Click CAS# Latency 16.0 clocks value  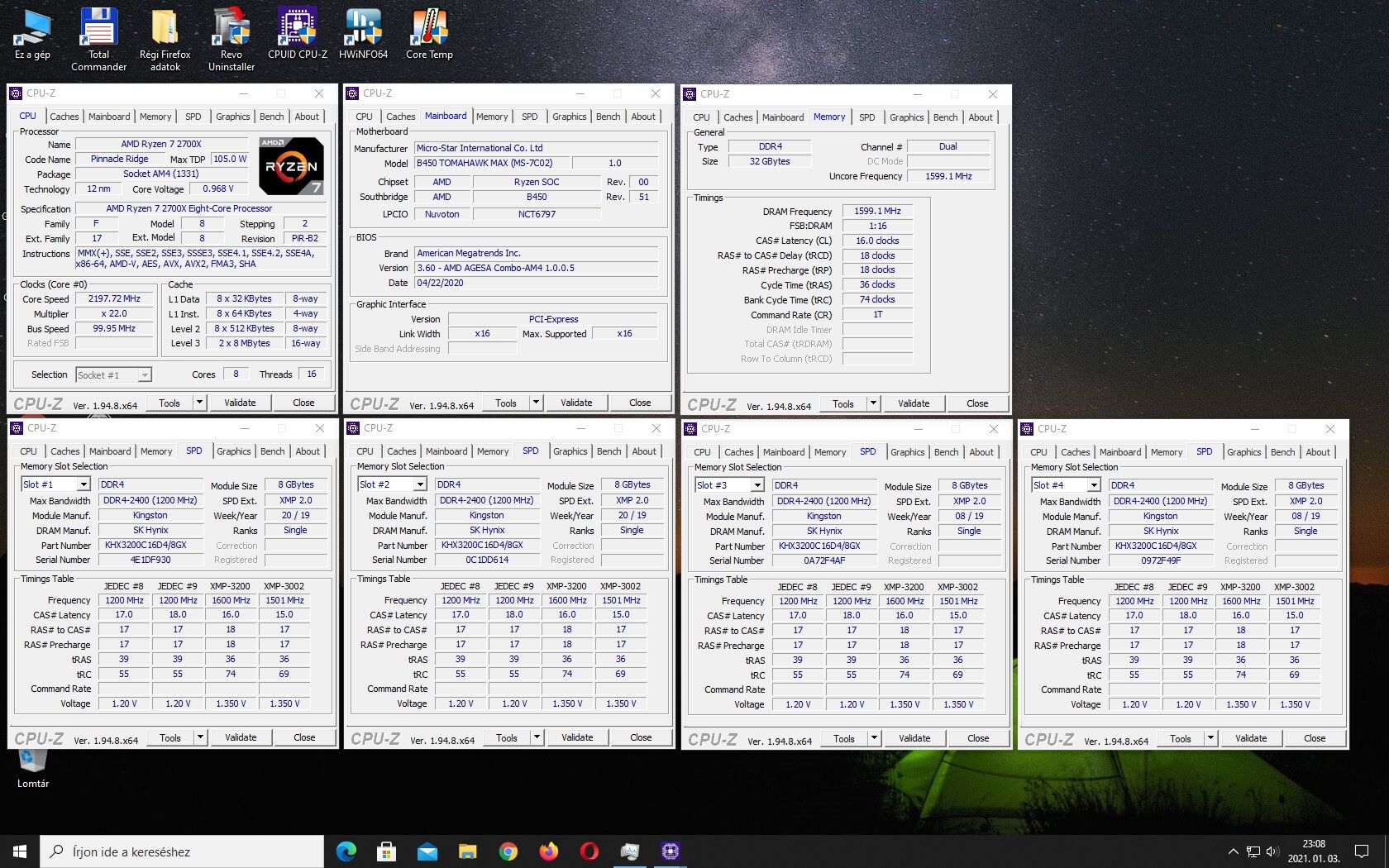[x=877, y=241]
